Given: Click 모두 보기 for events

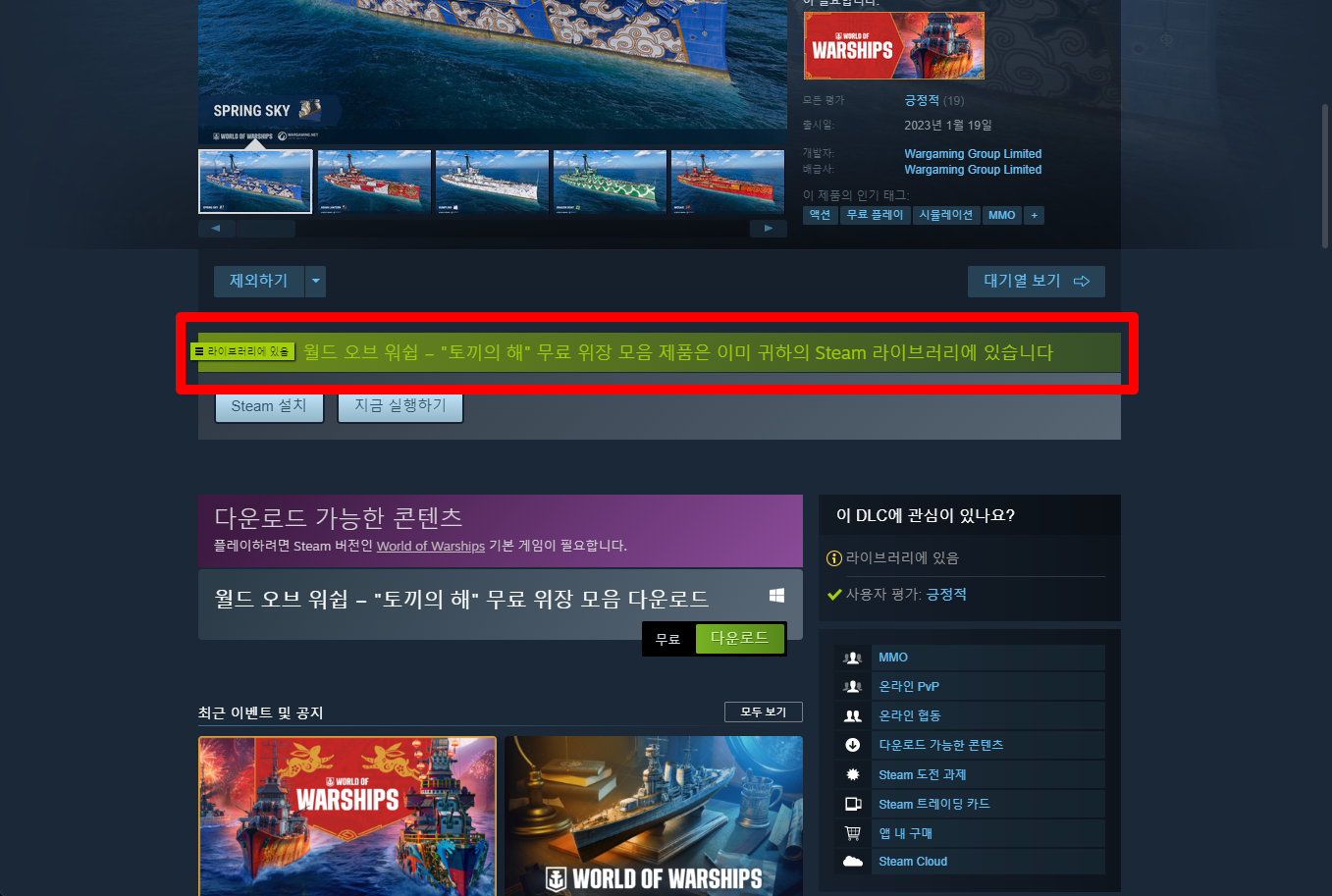Looking at the screenshot, I should point(764,712).
